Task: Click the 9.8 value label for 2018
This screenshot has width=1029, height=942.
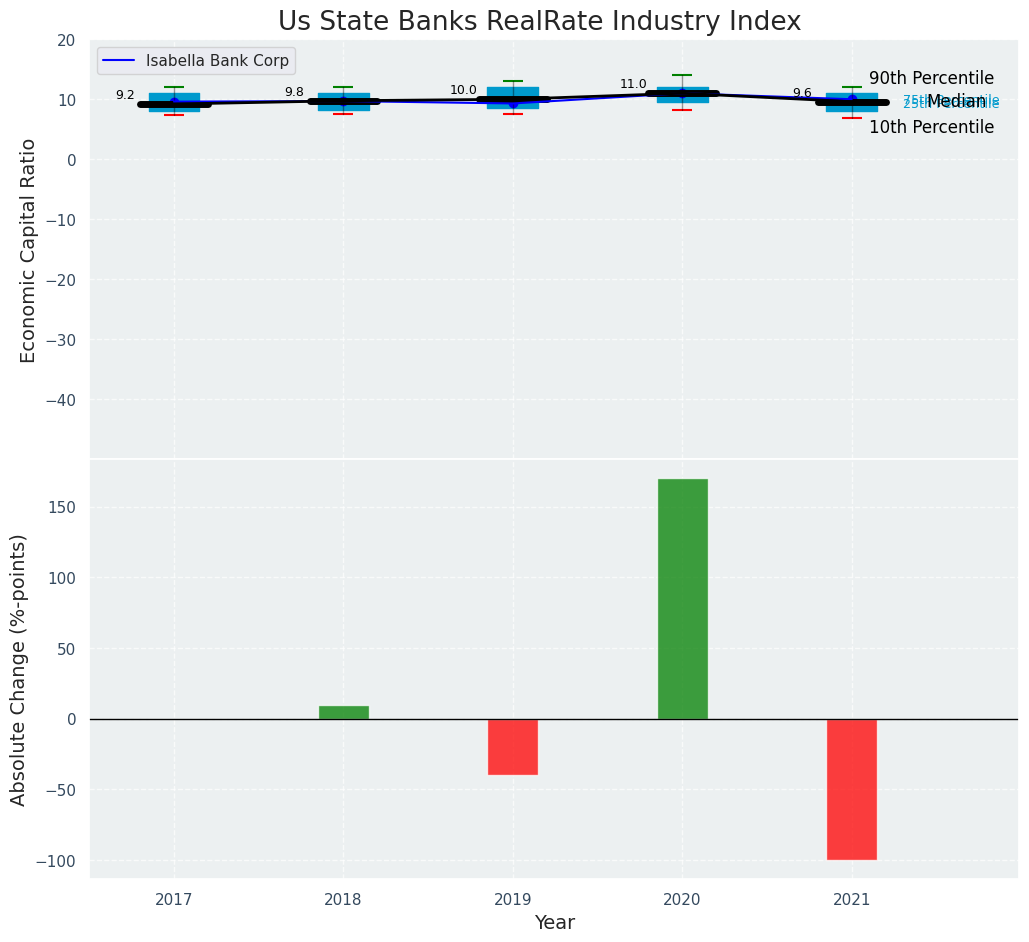Action: click(294, 92)
